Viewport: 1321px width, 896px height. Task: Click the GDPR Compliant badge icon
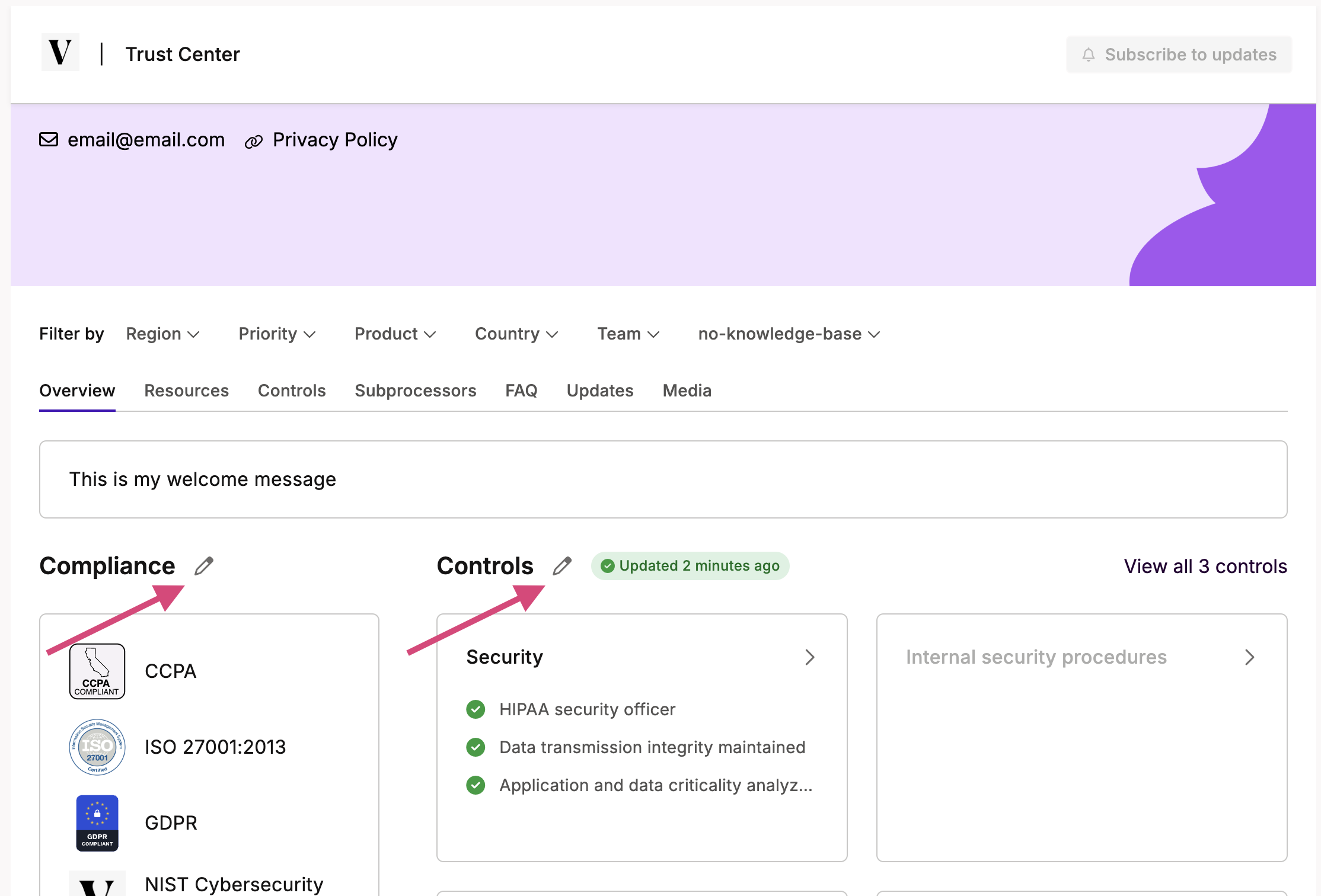(x=97, y=823)
